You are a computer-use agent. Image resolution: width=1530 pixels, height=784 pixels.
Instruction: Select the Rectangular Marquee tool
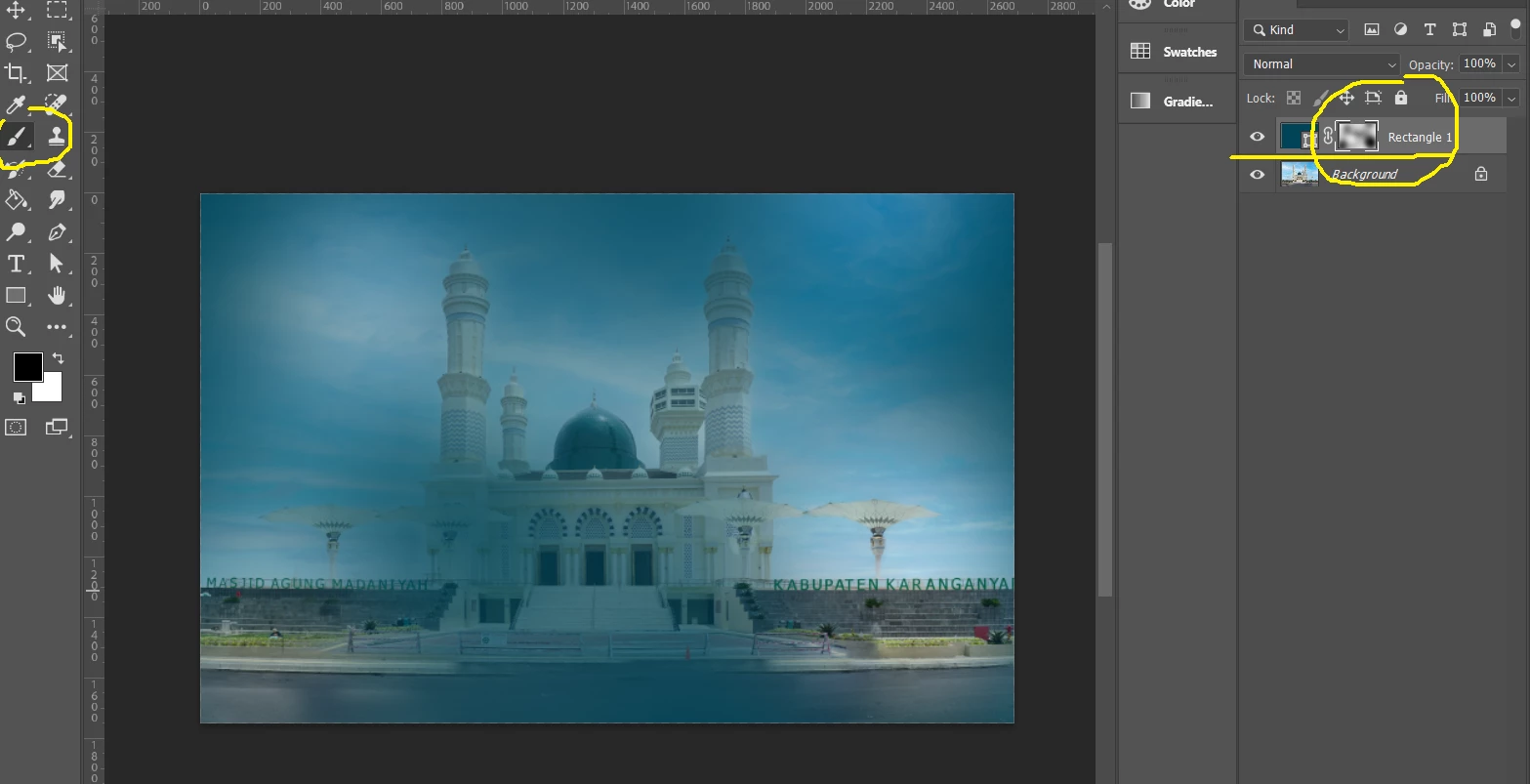coord(57,11)
